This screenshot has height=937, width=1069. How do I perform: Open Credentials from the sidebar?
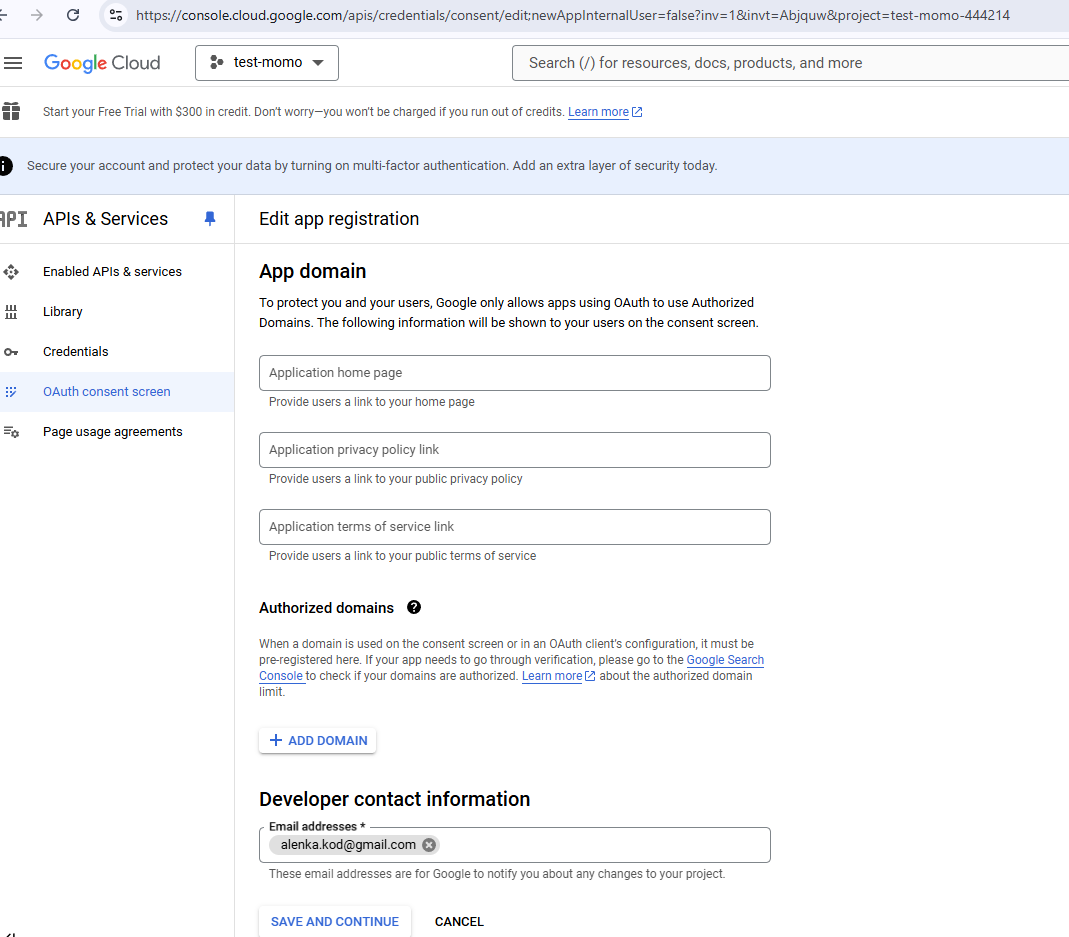click(75, 352)
